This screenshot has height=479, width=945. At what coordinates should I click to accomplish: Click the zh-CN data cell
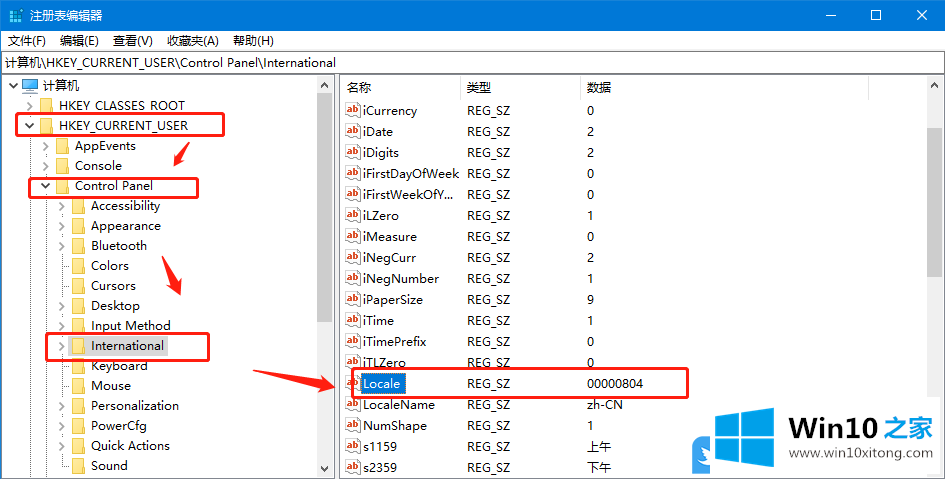[604, 405]
